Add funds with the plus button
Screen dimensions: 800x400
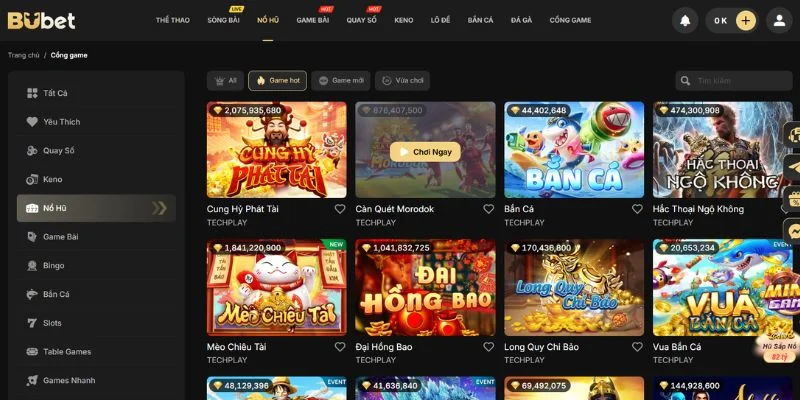pos(745,21)
